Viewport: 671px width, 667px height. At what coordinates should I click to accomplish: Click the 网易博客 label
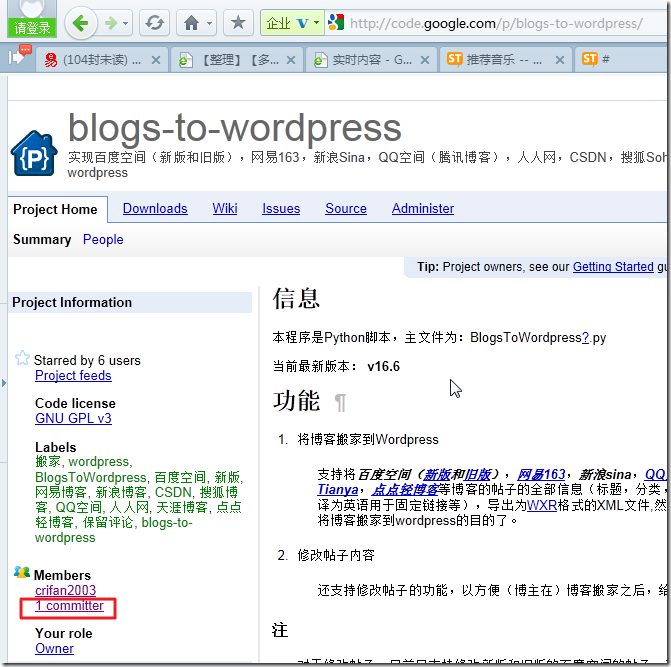(61, 492)
